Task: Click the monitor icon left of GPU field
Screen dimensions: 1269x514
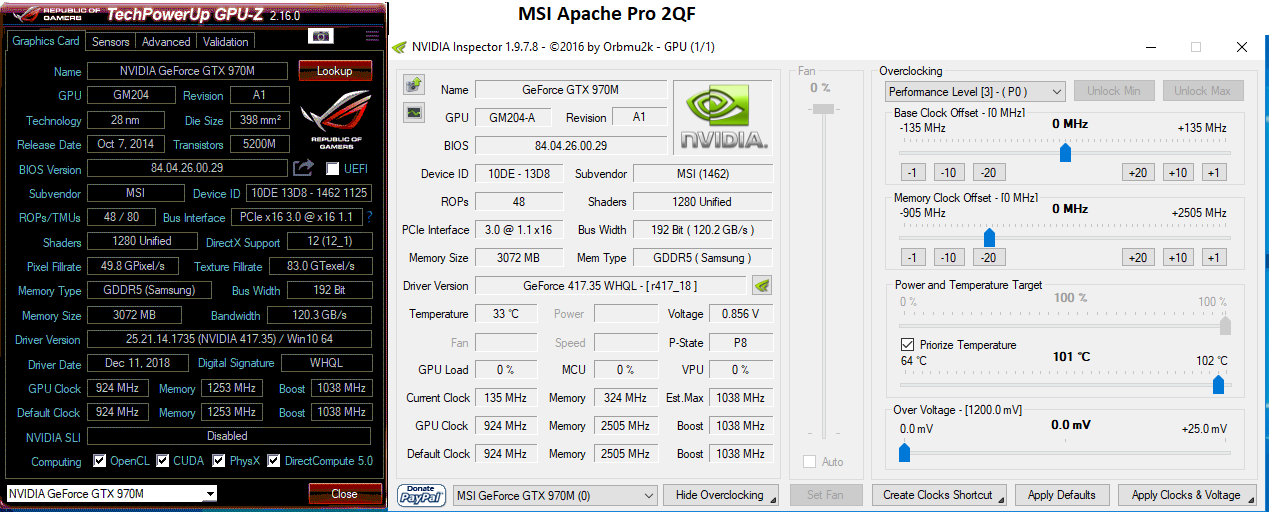Action: tap(414, 113)
